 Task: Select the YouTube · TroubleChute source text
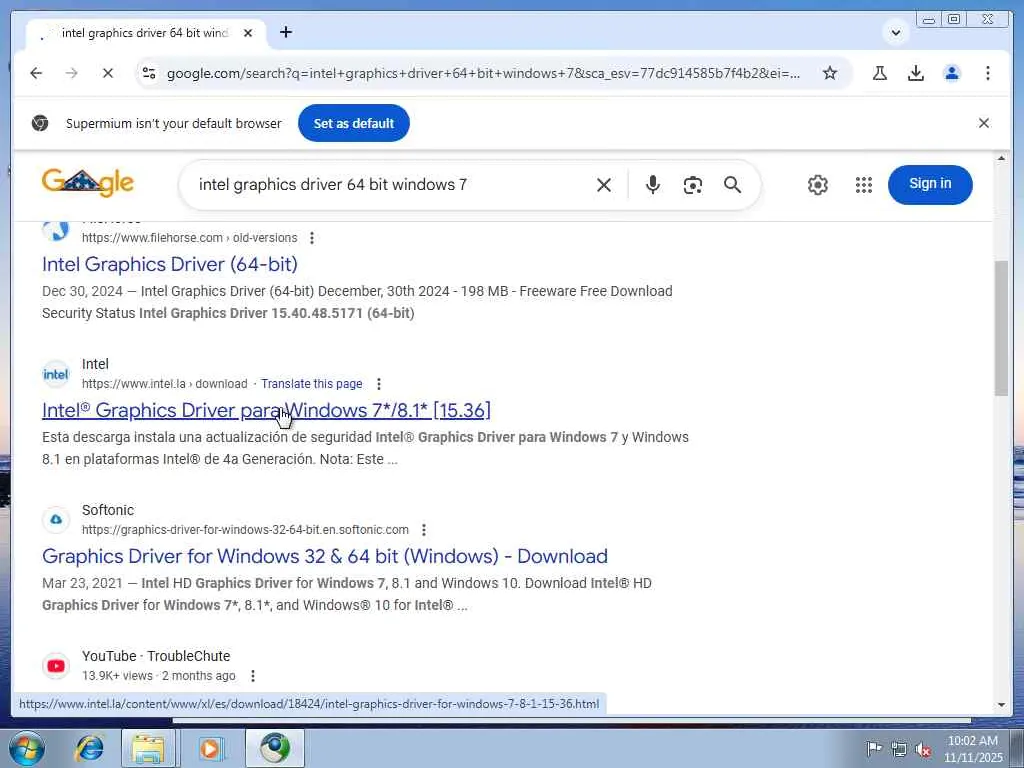click(156, 656)
